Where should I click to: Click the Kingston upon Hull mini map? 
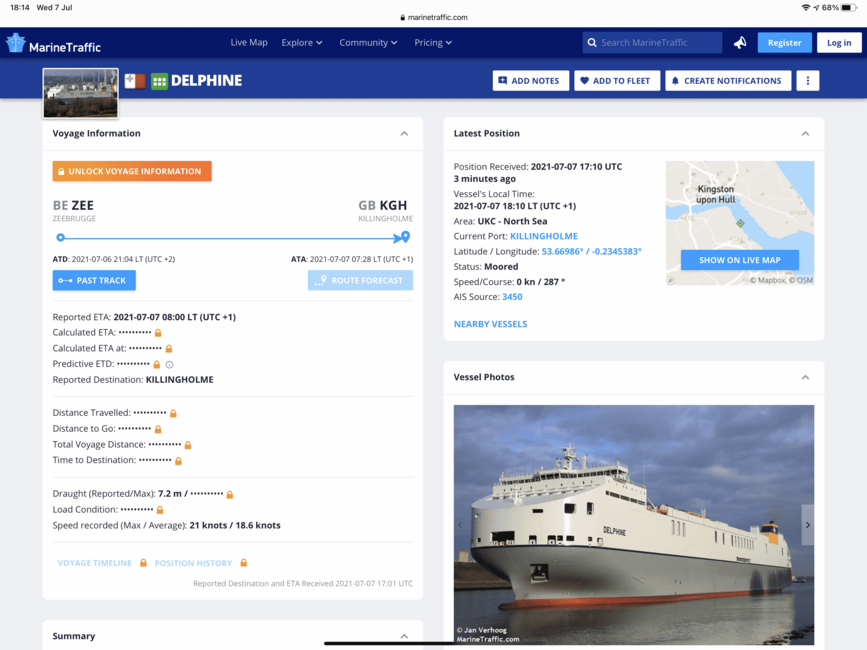click(739, 223)
